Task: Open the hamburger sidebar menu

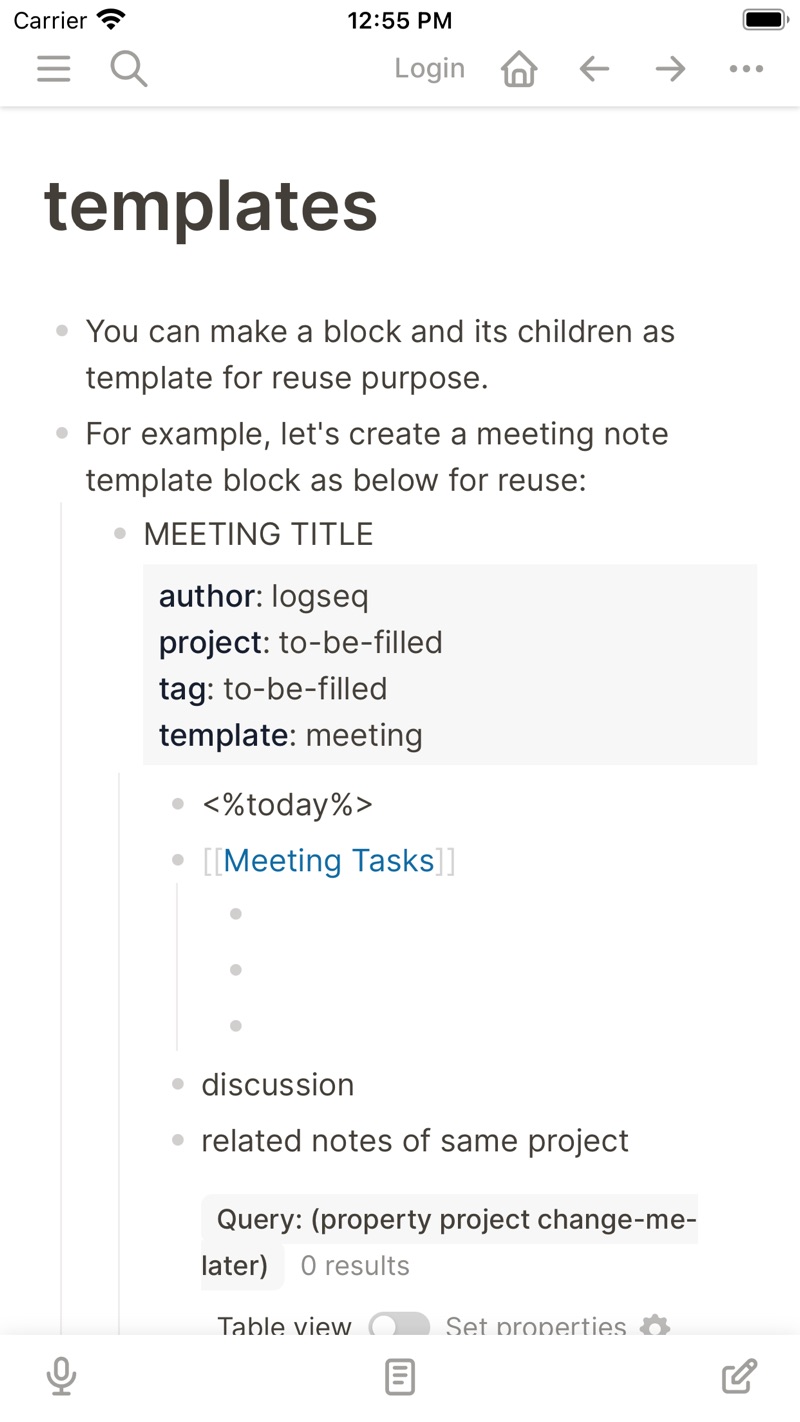Action: [x=54, y=69]
